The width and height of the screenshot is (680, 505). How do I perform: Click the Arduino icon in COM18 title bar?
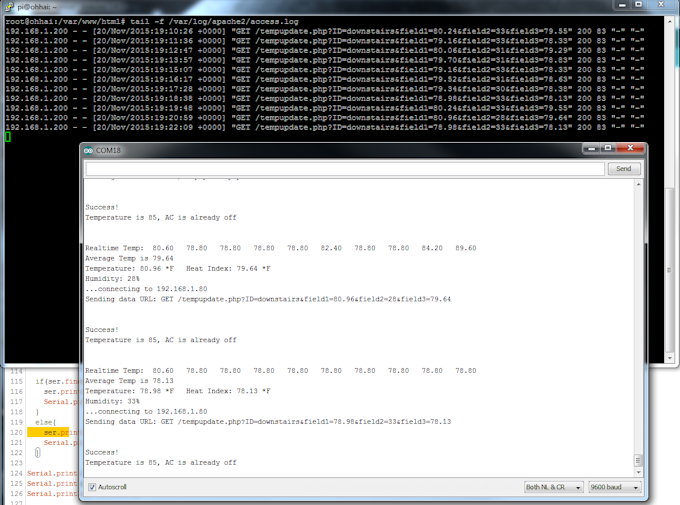pos(88,151)
